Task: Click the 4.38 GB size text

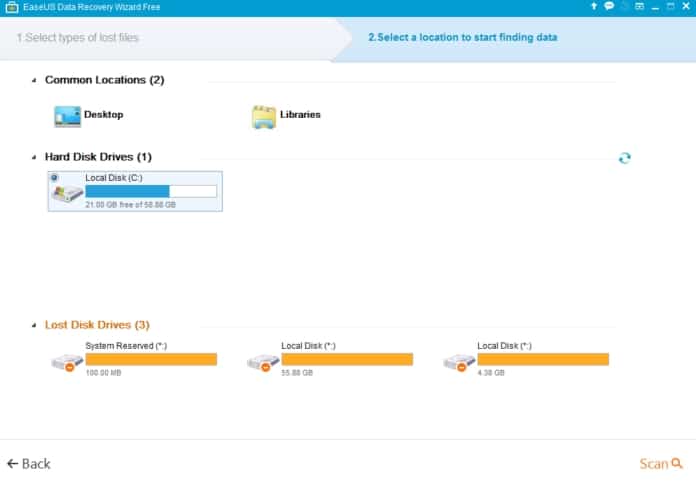Action: (x=491, y=373)
